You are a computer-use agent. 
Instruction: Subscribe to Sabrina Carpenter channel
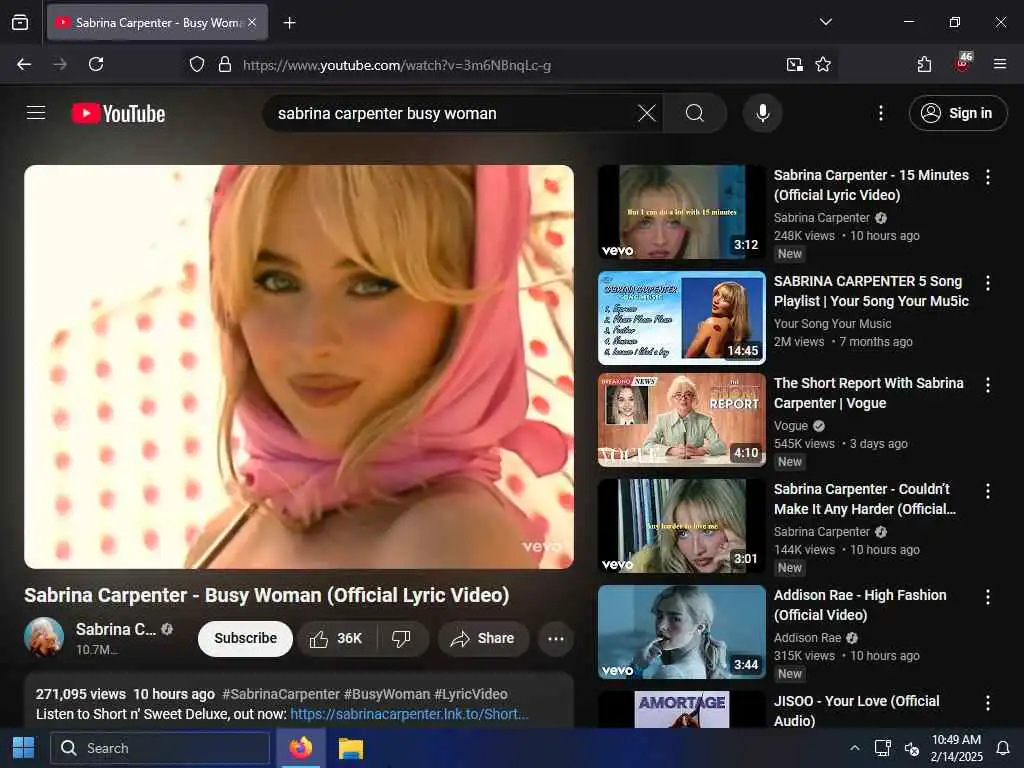coord(245,639)
